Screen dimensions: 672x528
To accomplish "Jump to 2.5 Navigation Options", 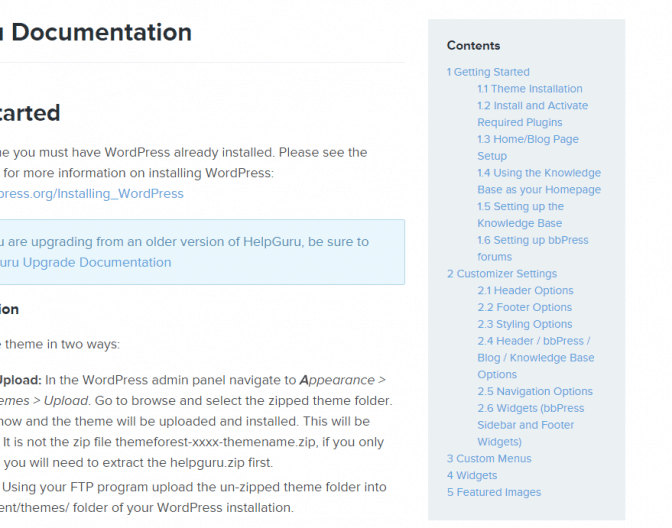I will tap(535, 391).
